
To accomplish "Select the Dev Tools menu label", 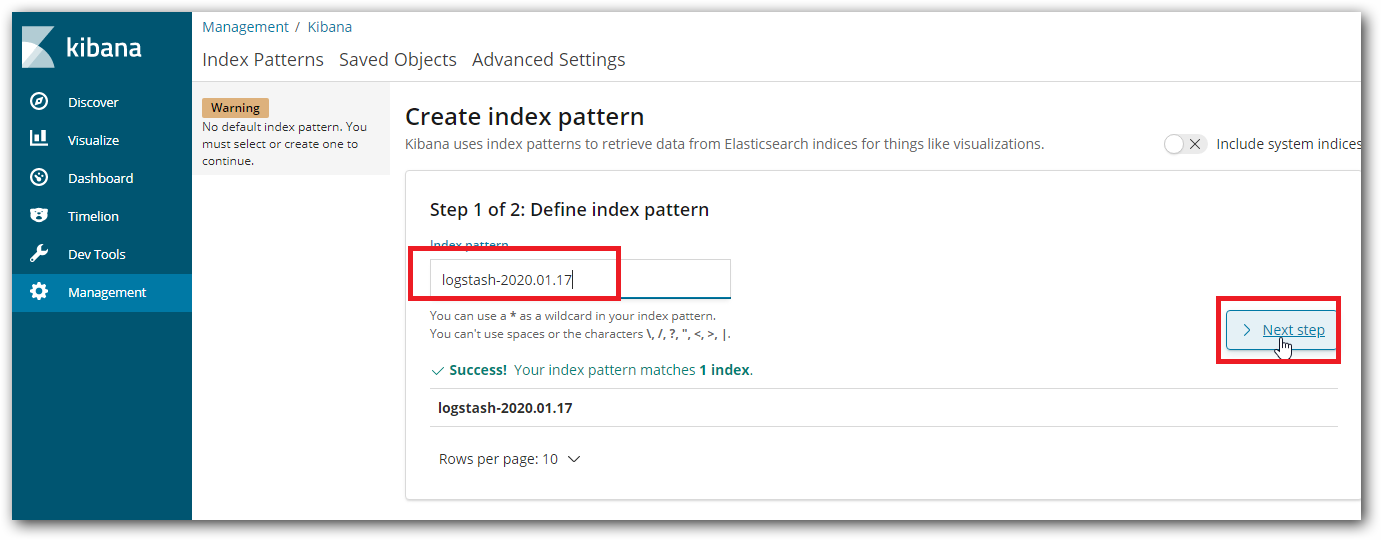I will 97,254.
